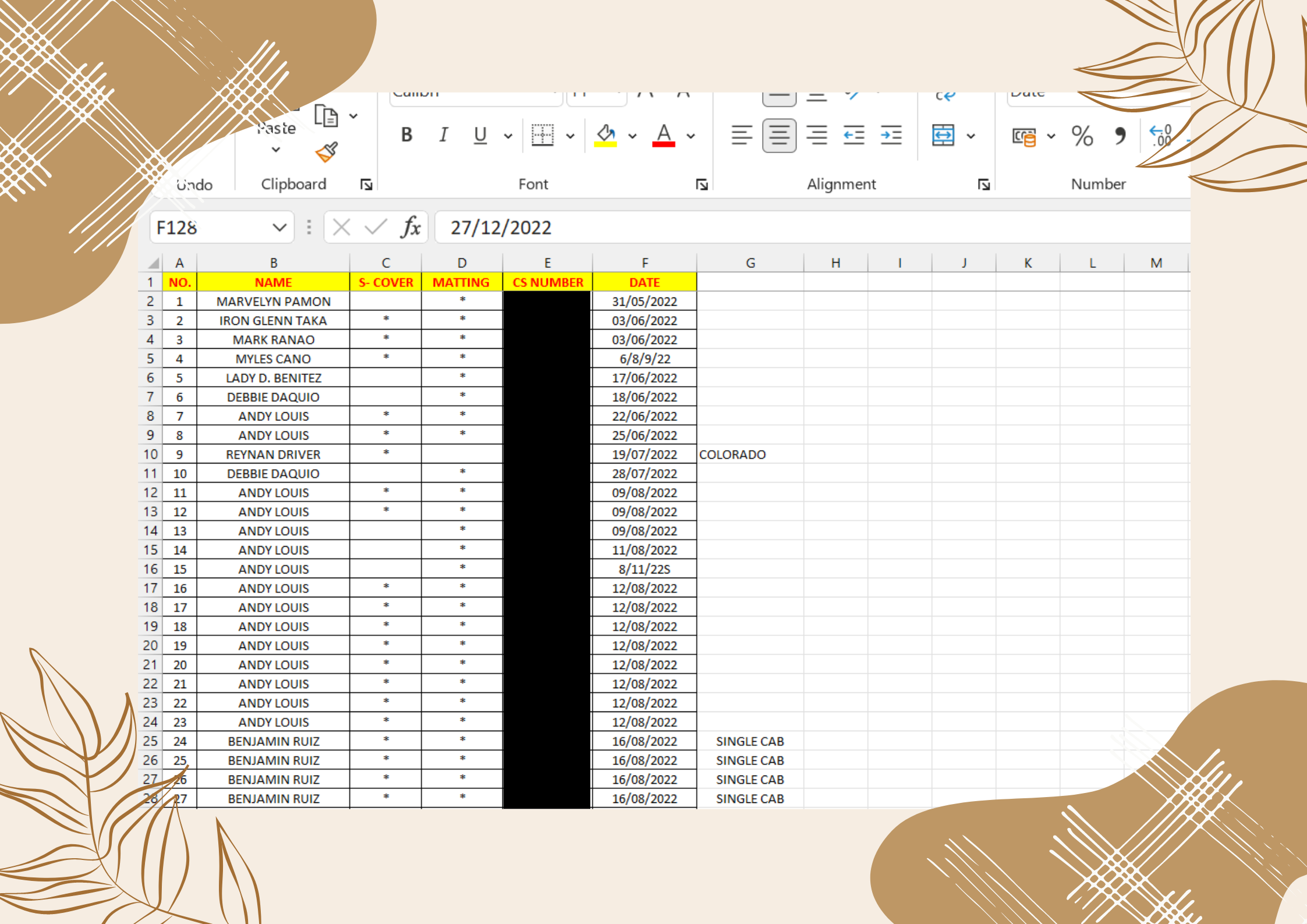Screen dimensions: 1307x924
Task: Apply Percent Style number format
Action: (1082, 136)
